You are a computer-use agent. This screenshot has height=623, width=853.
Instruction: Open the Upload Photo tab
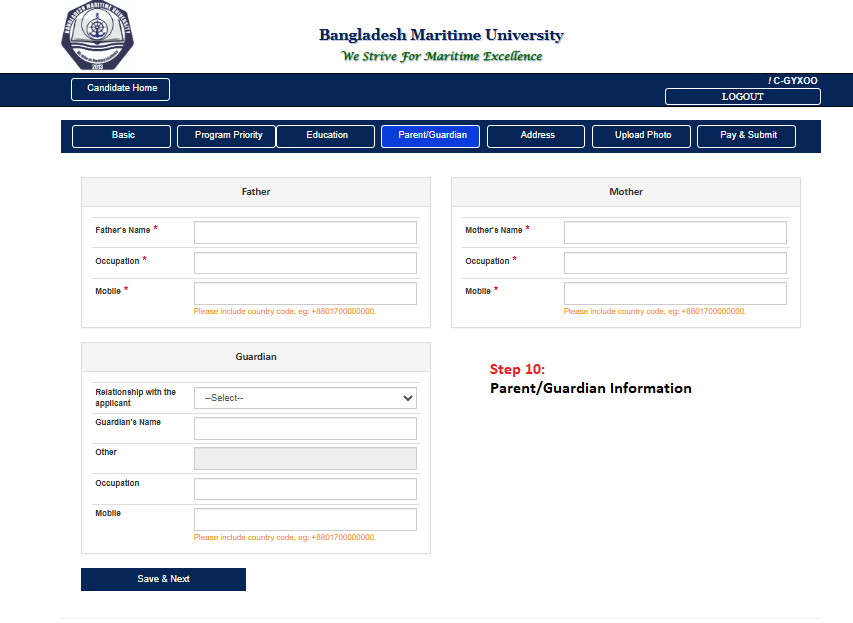[x=642, y=136]
